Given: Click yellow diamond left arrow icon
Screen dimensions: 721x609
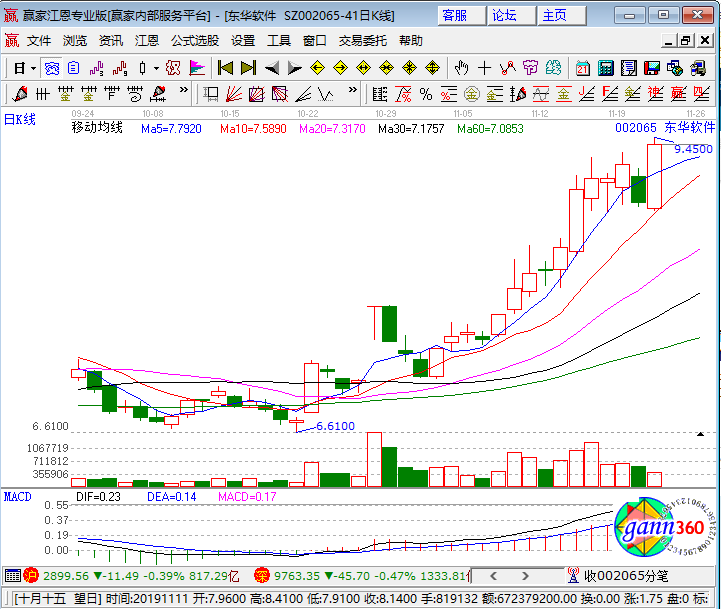Looking at the screenshot, I should (x=317, y=69).
